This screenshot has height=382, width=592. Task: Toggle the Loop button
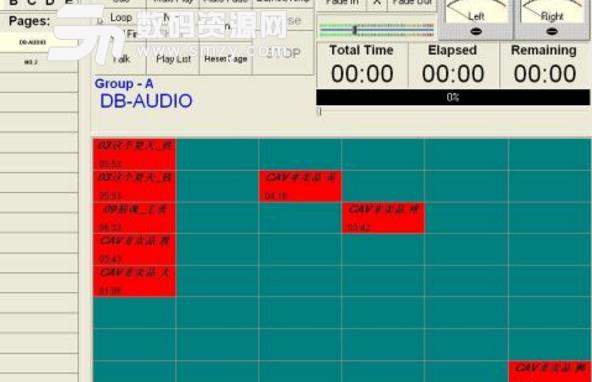(x=121, y=18)
